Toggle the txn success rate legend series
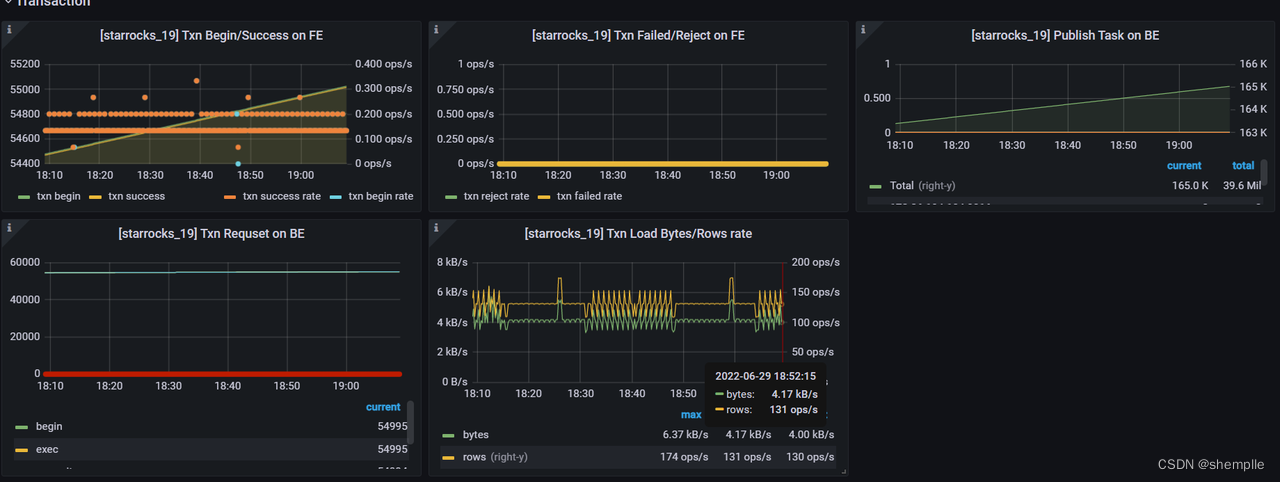This screenshot has height=482, width=1280. tap(282, 196)
